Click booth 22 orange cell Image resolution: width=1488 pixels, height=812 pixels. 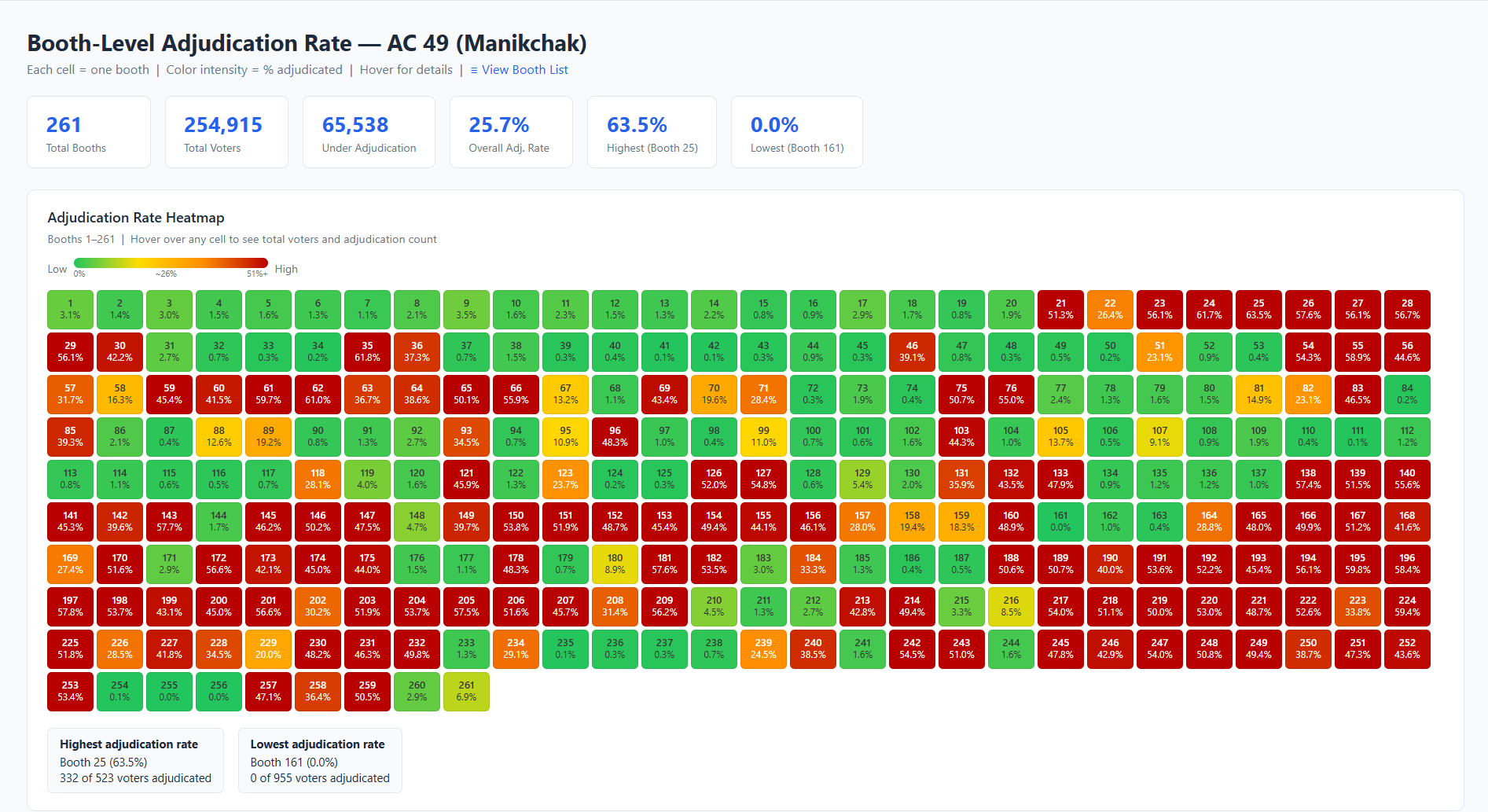tap(1110, 309)
